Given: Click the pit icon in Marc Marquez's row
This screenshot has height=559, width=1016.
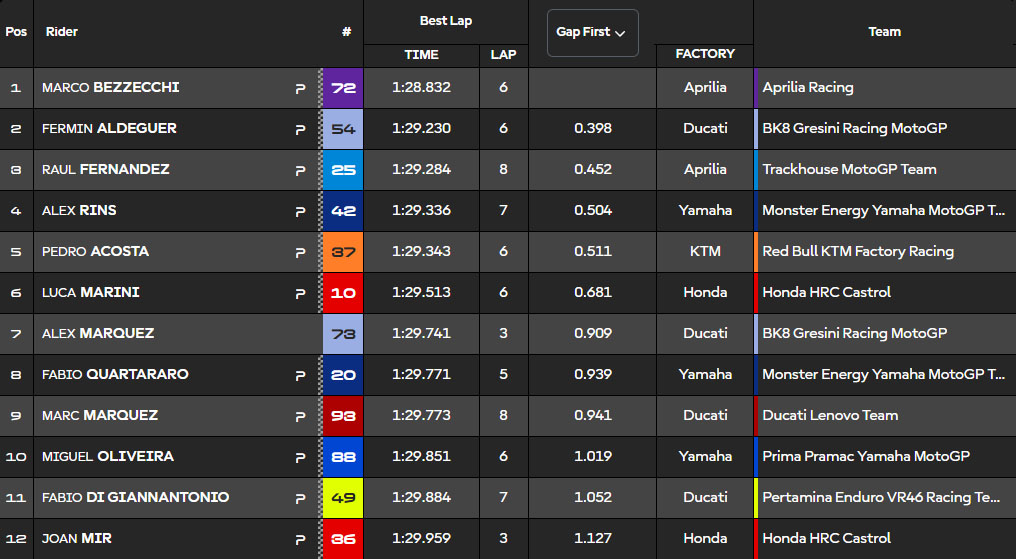Looking at the screenshot, I should (300, 416).
